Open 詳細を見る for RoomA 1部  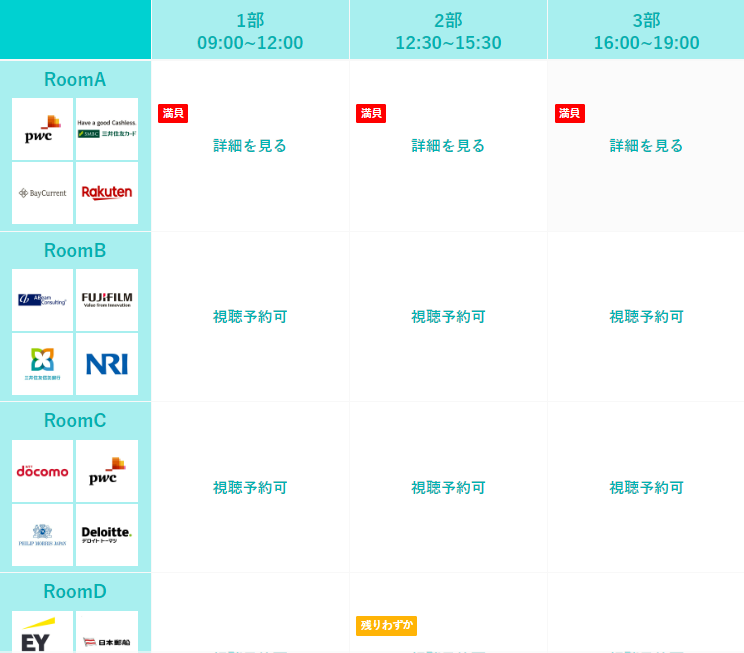tap(250, 146)
